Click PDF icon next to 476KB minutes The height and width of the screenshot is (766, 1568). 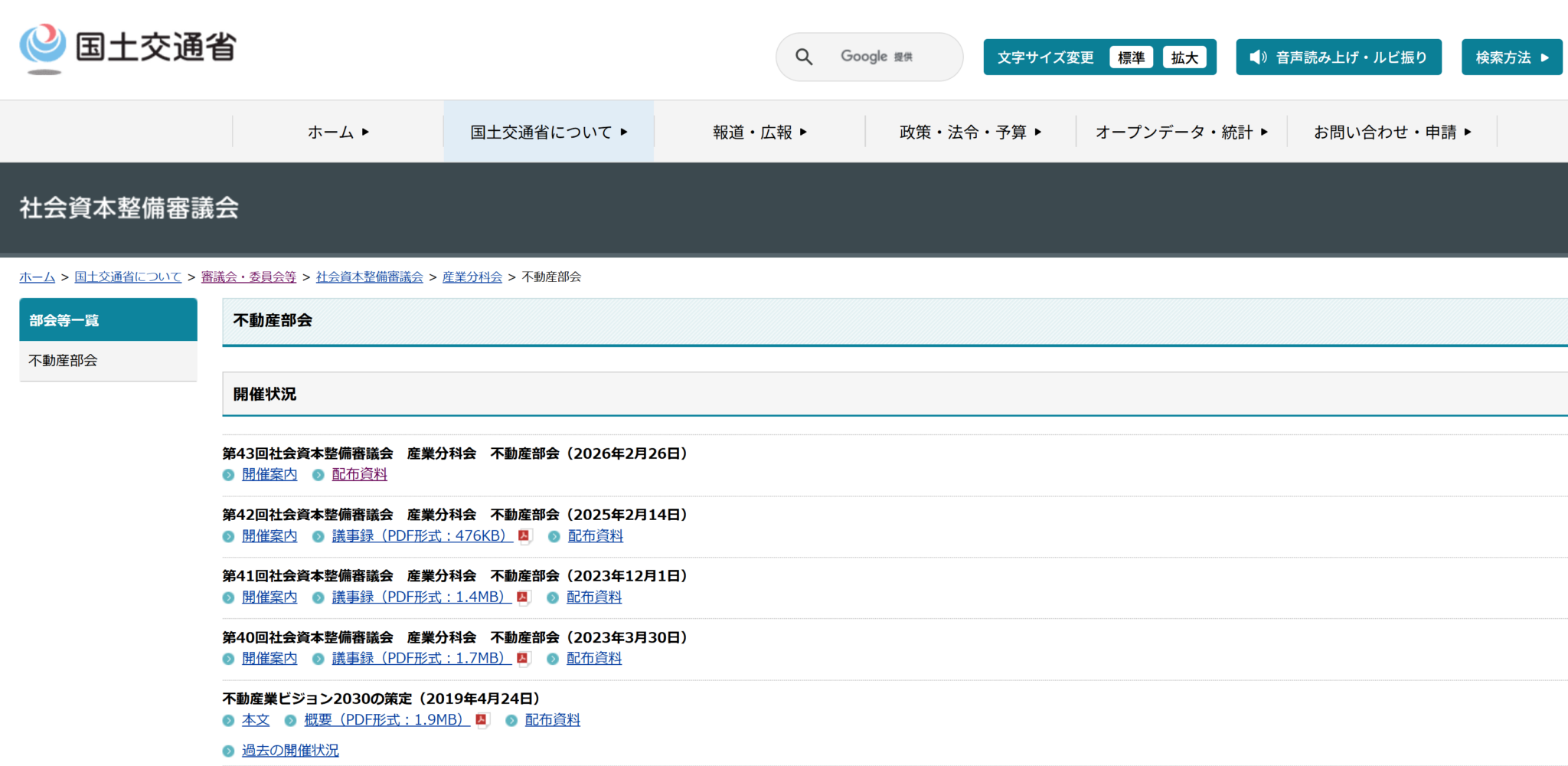pos(524,536)
